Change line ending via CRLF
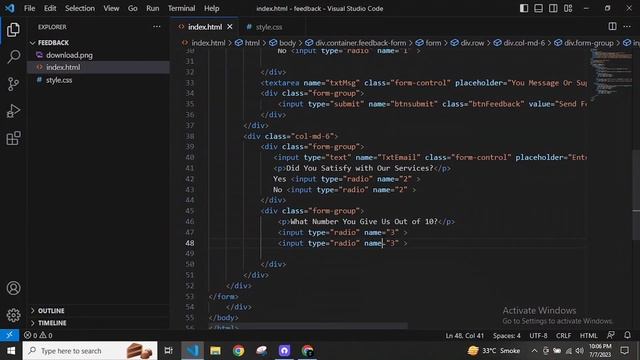Viewport: 640px width, 360px height. [x=563, y=336]
